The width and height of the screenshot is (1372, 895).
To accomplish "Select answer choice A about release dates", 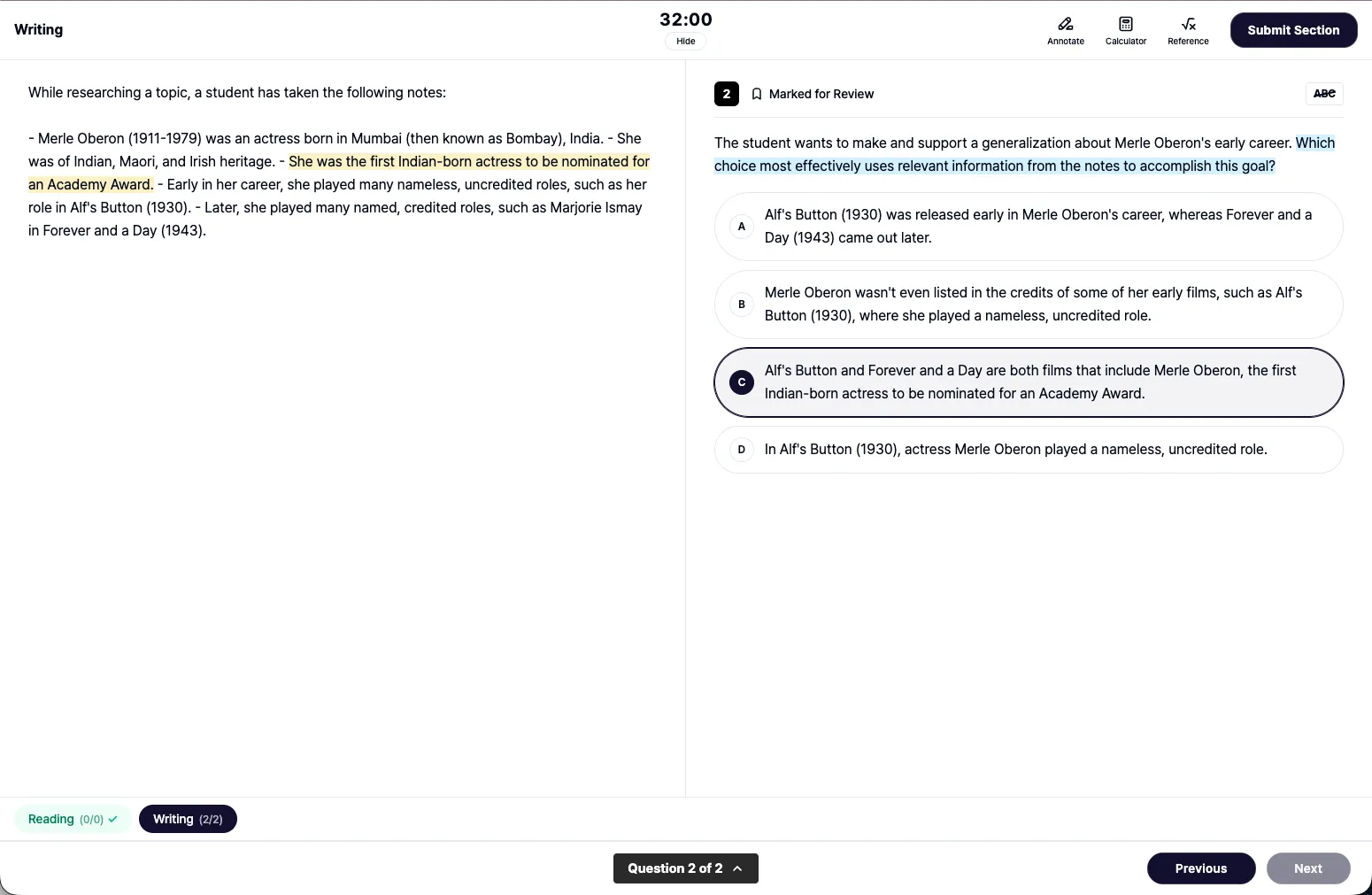I will point(1029,227).
